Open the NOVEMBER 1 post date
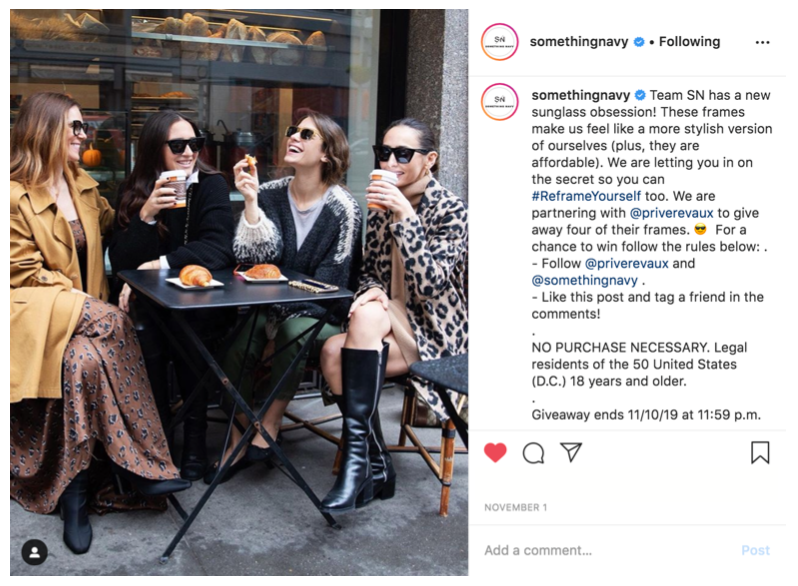Image resolution: width=798 pixels, height=586 pixels. [x=515, y=508]
